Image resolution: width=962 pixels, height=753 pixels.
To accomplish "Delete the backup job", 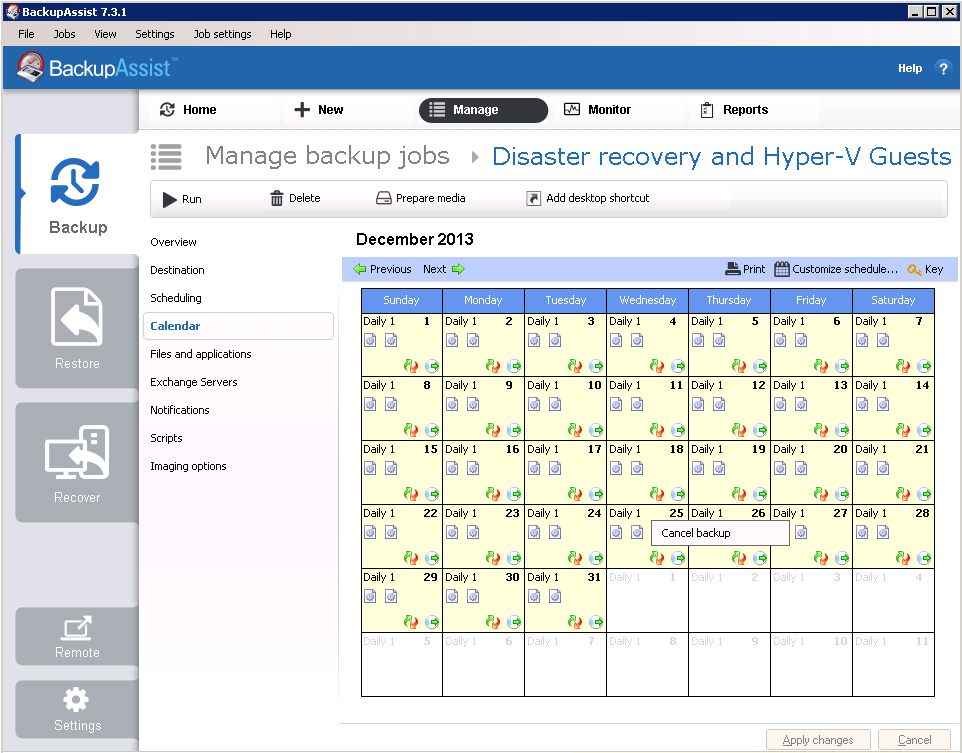I will [x=295, y=198].
